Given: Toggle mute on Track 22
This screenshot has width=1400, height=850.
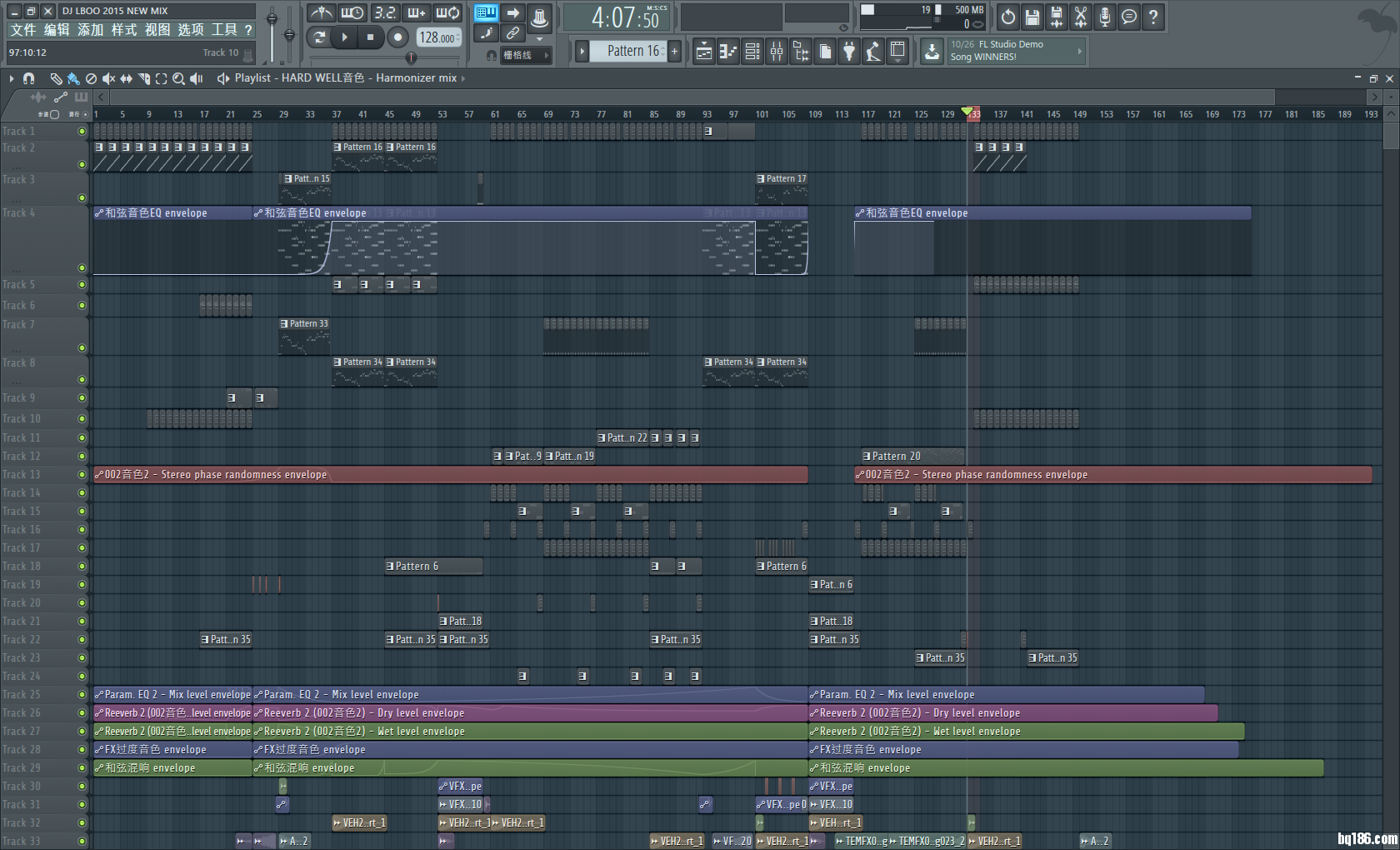Looking at the screenshot, I should pos(82,639).
